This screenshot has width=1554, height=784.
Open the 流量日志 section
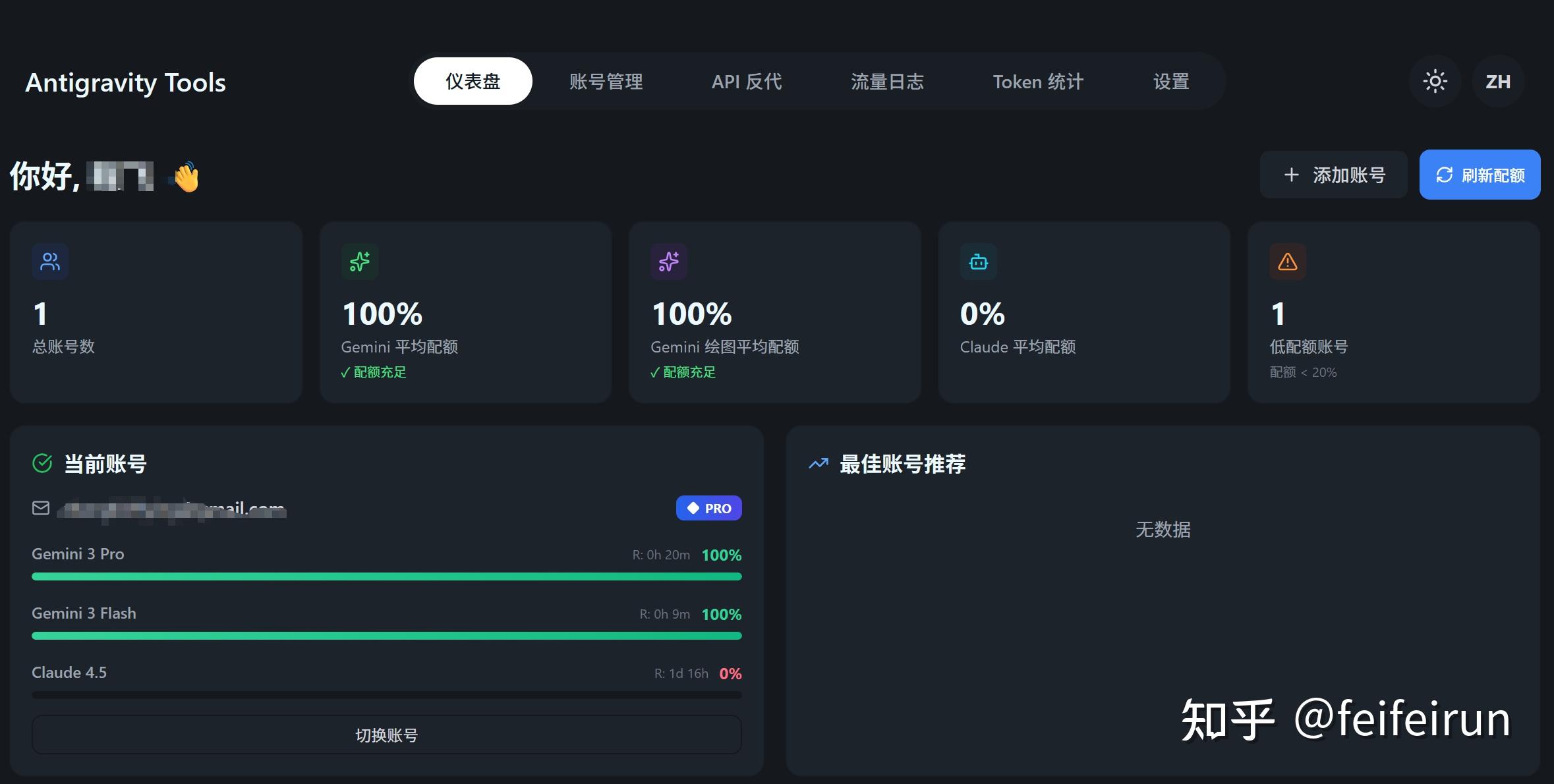[x=888, y=80]
